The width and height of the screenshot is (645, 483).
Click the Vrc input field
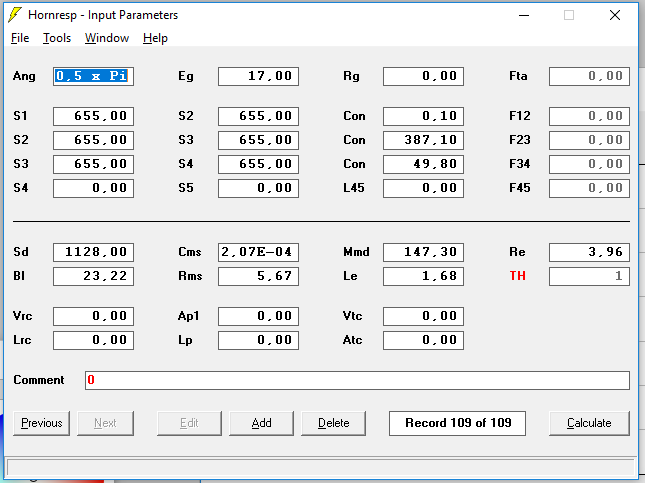[93, 316]
